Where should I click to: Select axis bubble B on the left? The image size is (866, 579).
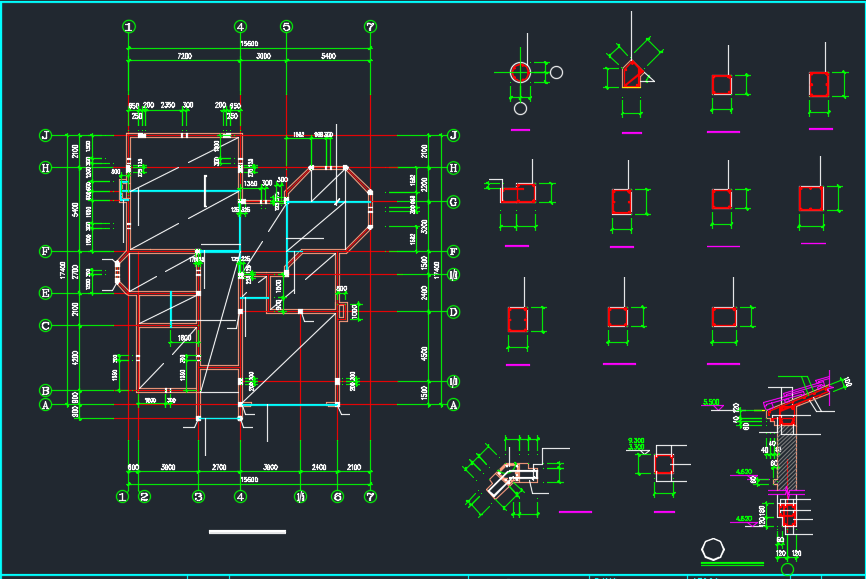(x=46, y=391)
